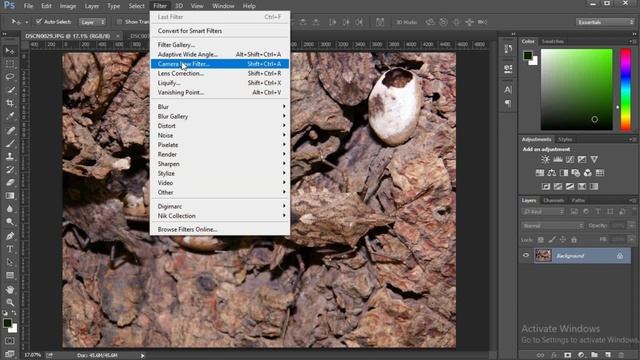Image resolution: width=640 pixels, height=360 pixels.
Task: Choose Camera Raw Filter from the menu
Action: pos(220,64)
